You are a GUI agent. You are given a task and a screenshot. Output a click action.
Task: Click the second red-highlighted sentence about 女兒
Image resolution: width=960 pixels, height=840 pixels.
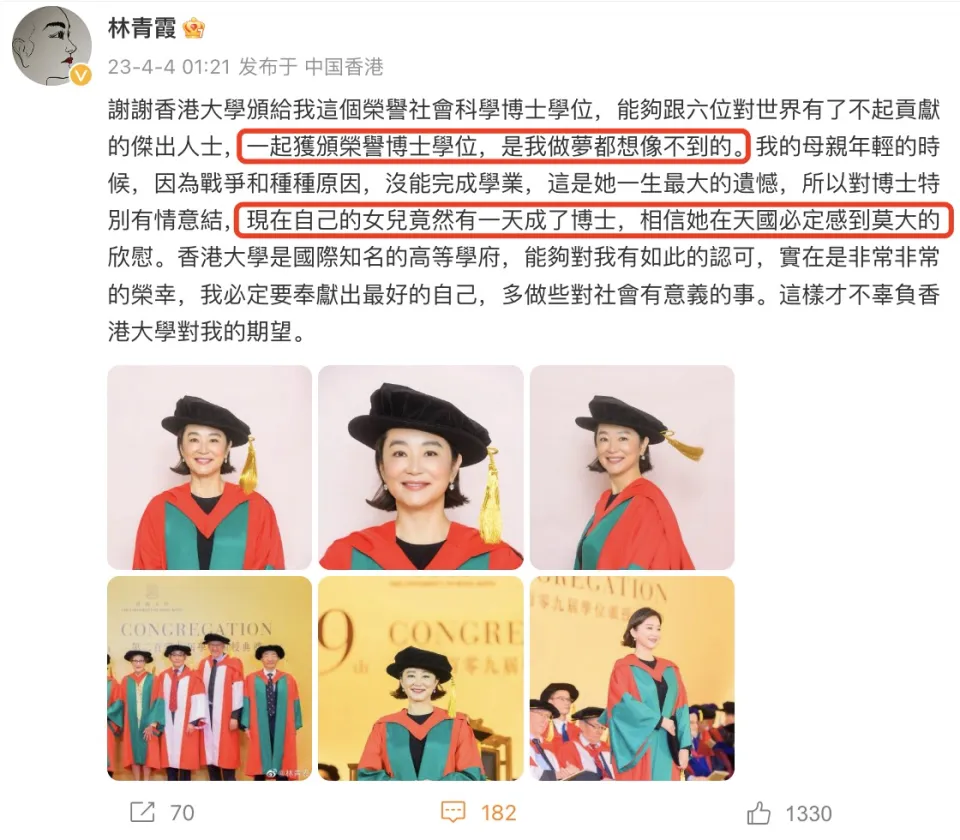[593, 220]
